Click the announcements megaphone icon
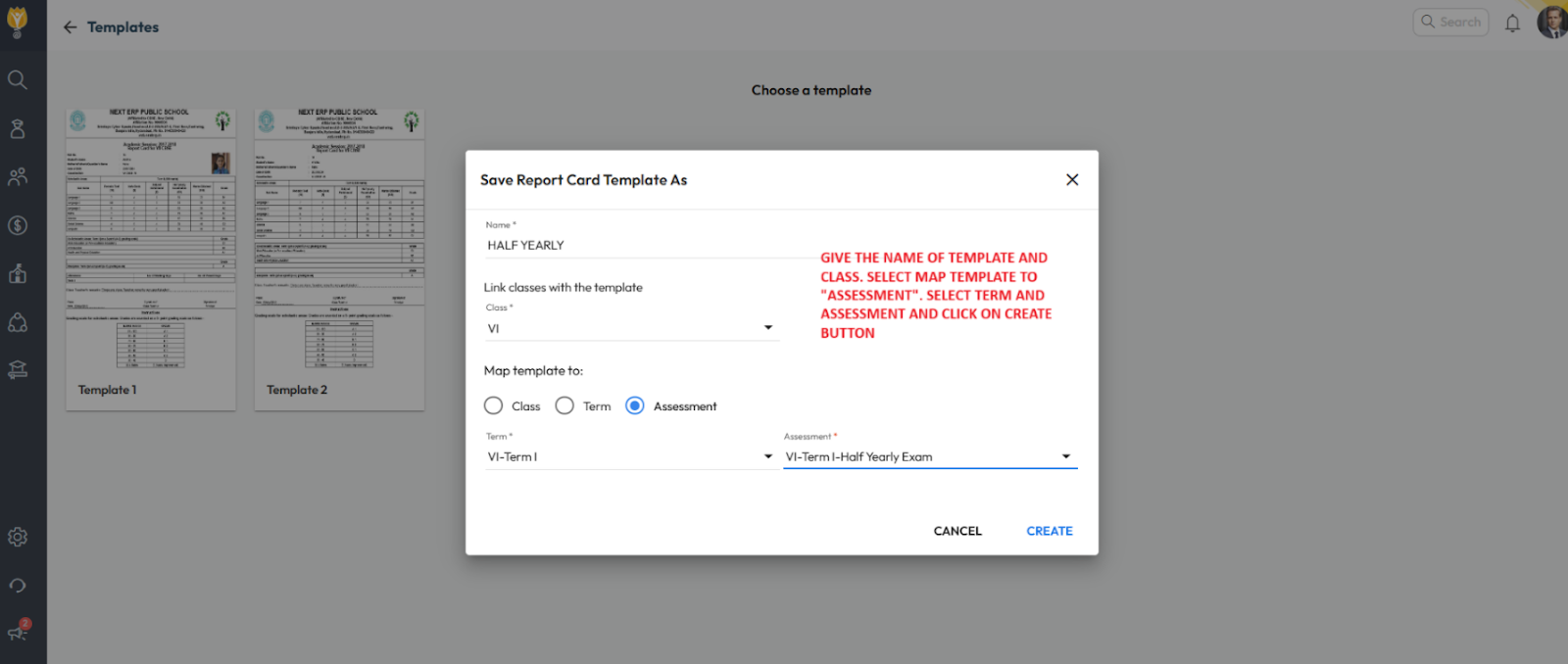This screenshot has width=1568, height=664. point(18,633)
